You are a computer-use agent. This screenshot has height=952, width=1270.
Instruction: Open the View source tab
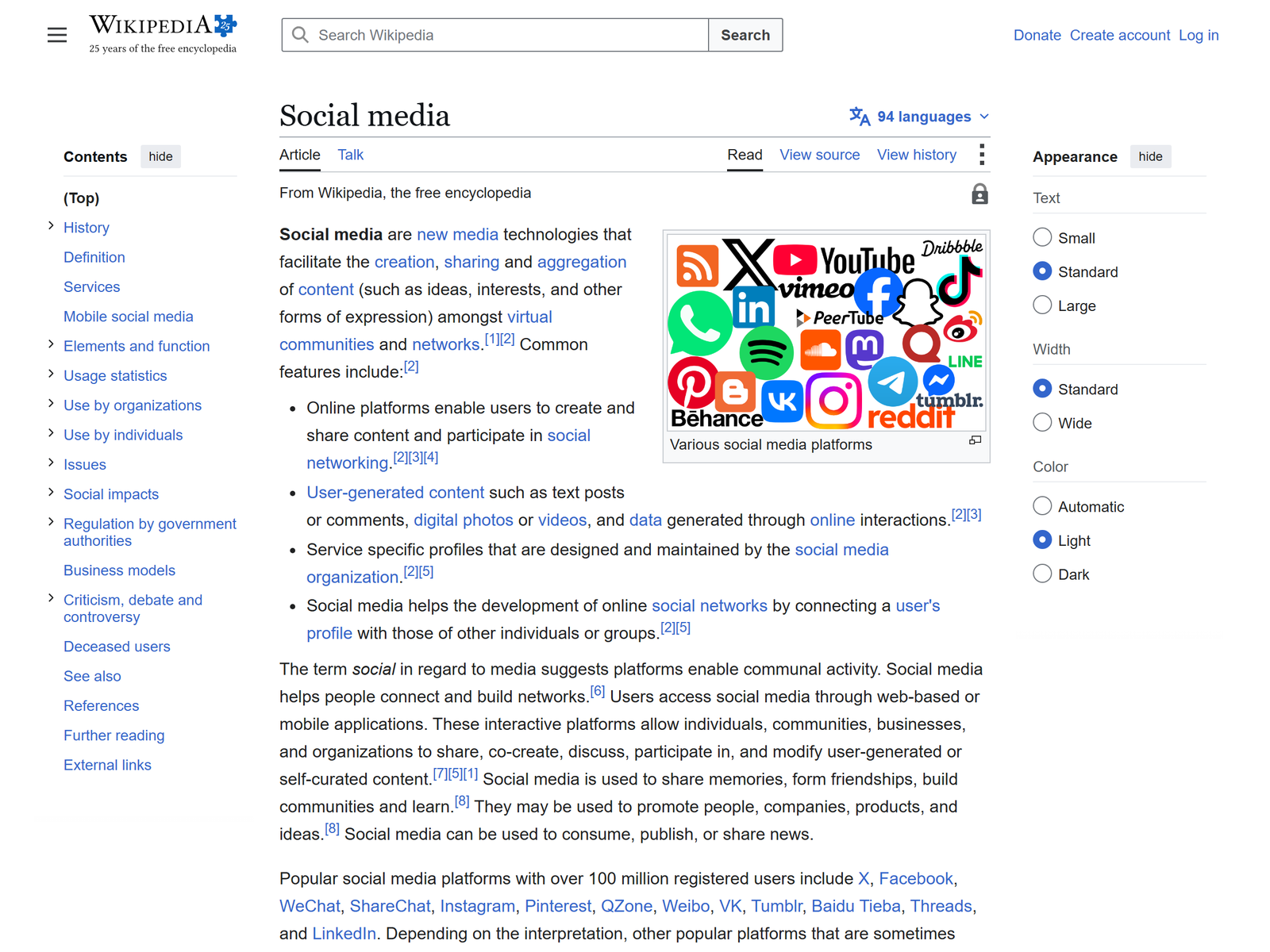pos(819,155)
